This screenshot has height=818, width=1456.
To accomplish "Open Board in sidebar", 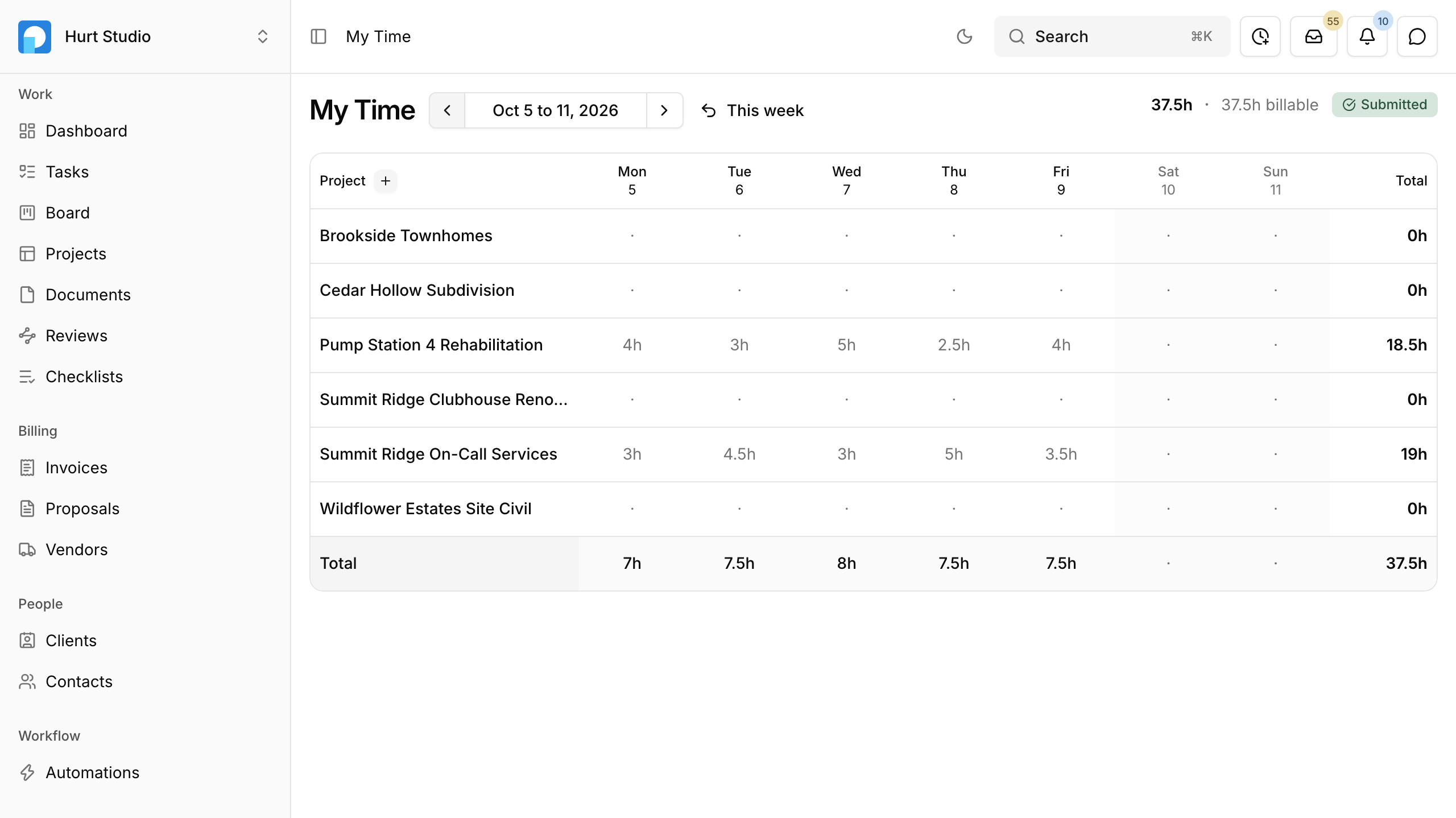I will (68, 213).
